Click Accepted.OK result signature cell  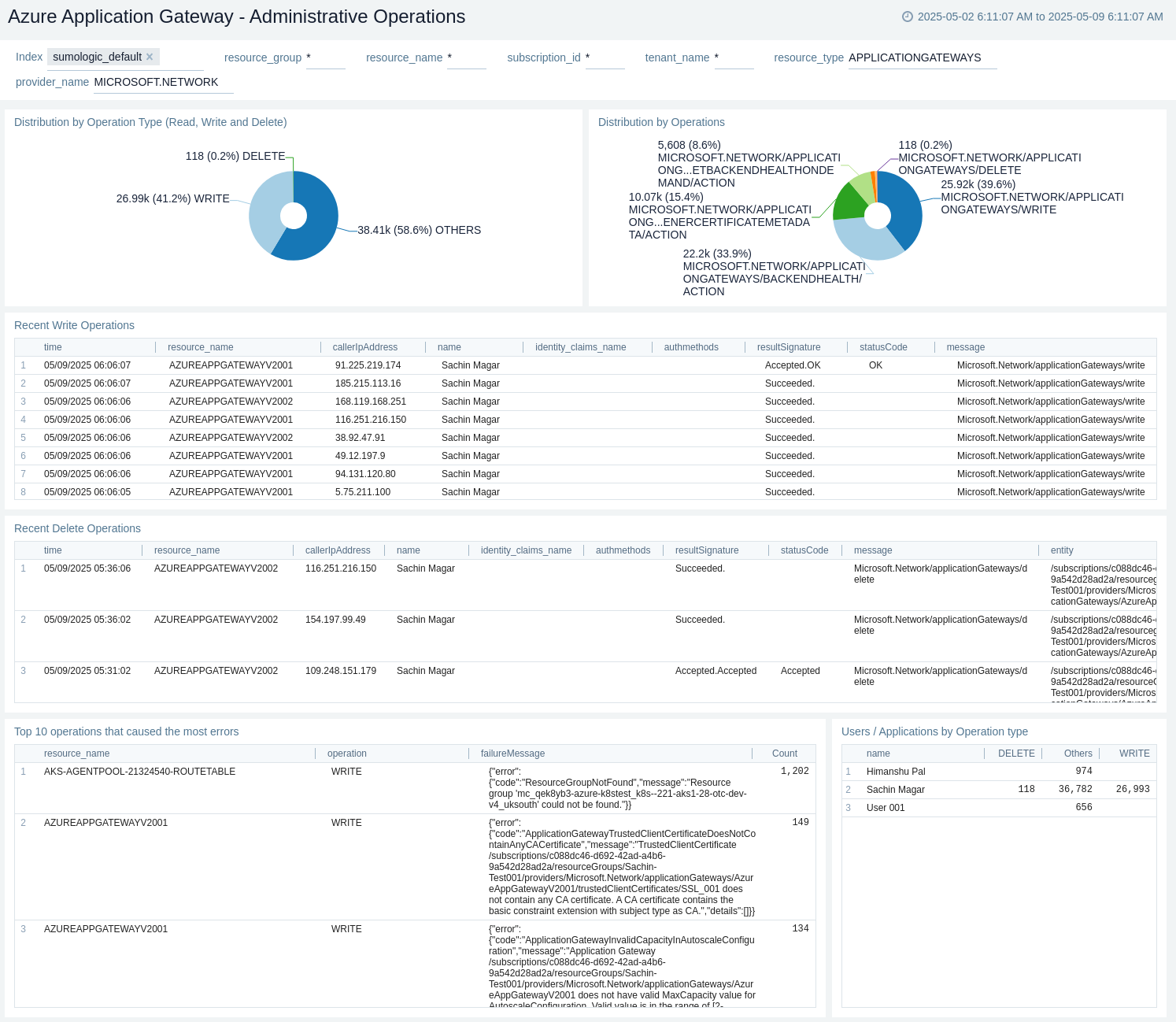pyautogui.click(x=793, y=365)
